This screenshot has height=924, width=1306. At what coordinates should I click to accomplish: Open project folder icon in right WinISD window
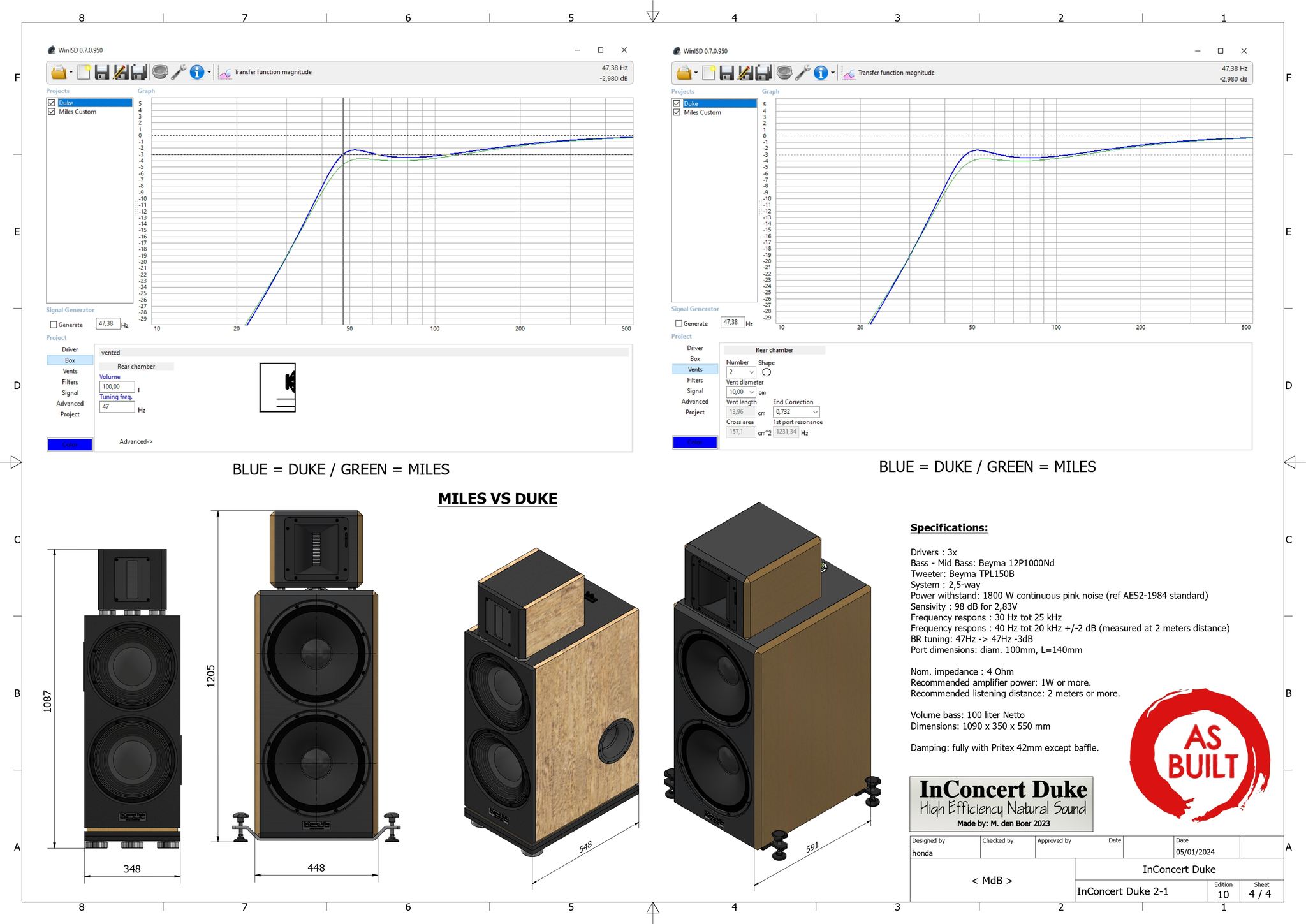(x=683, y=73)
